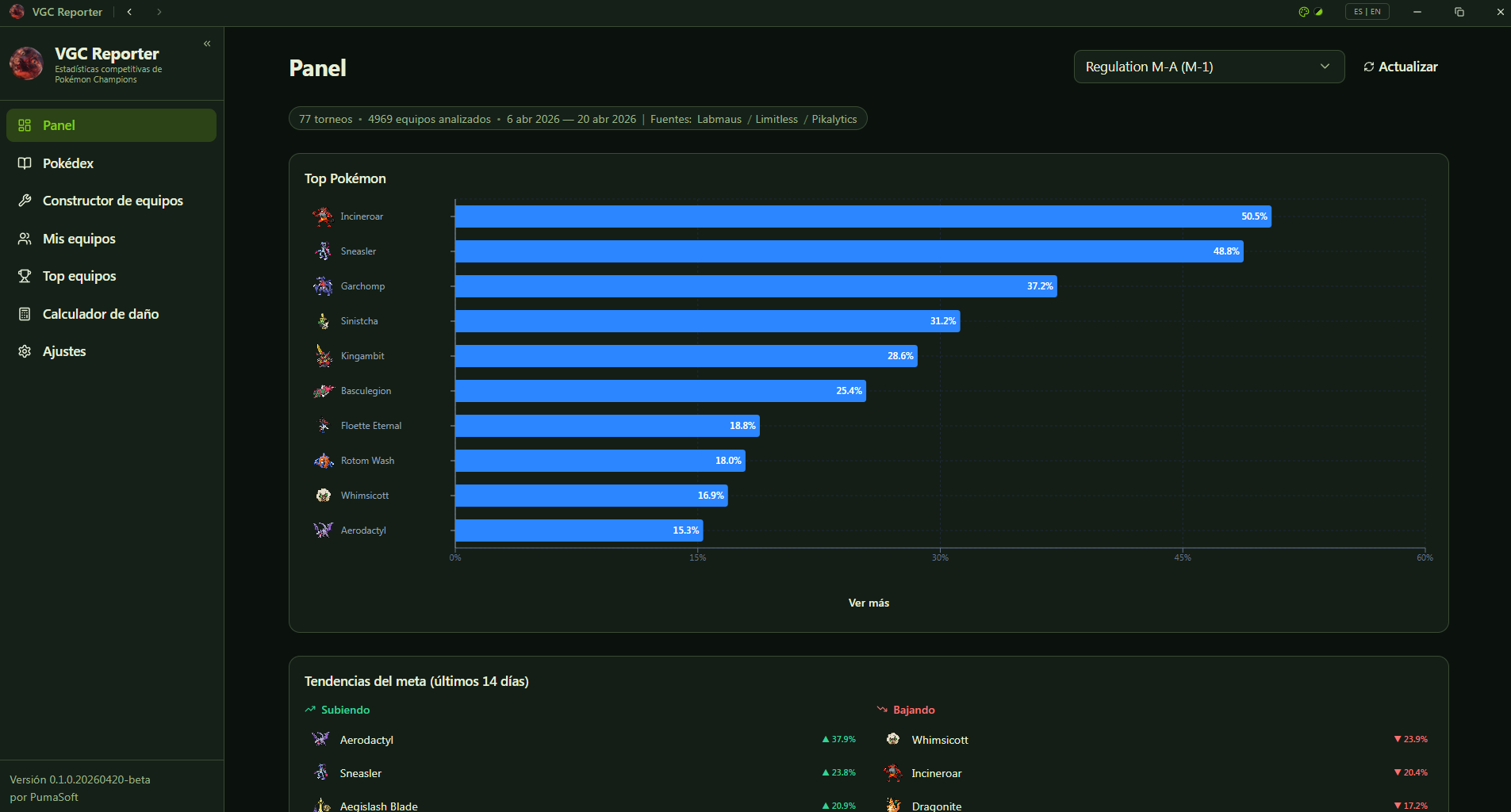Minimize the VGC Reporter window
This screenshot has width=1511, height=812.
point(1417,12)
